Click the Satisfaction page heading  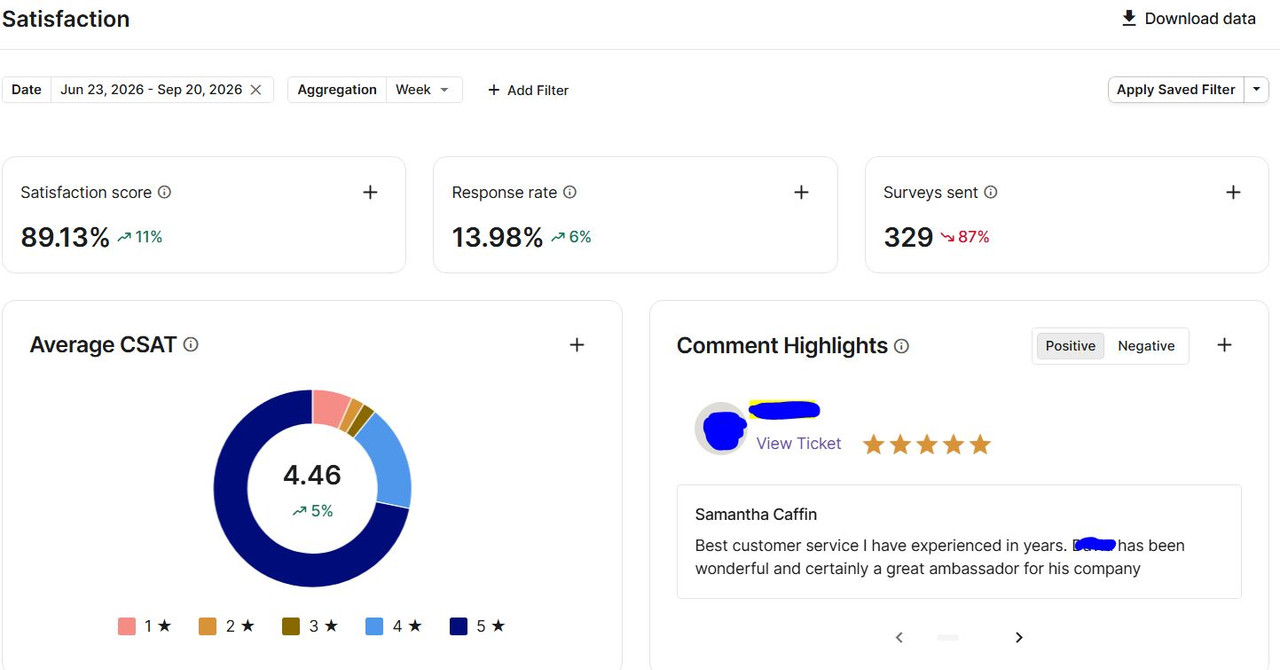(x=66, y=19)
